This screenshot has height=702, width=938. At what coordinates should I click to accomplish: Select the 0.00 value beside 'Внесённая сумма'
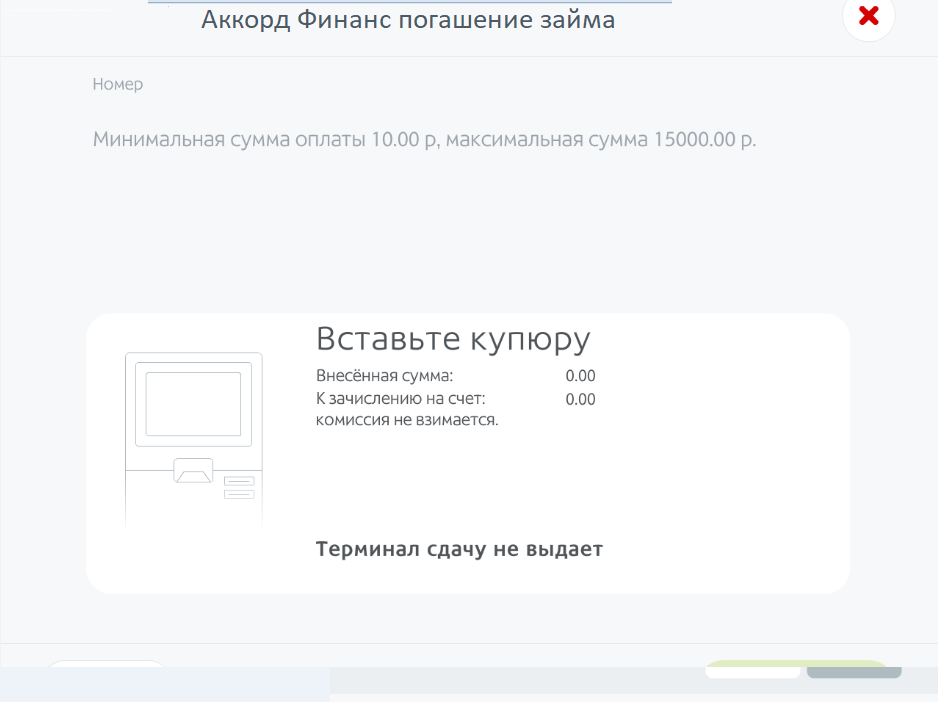(580, 376)
